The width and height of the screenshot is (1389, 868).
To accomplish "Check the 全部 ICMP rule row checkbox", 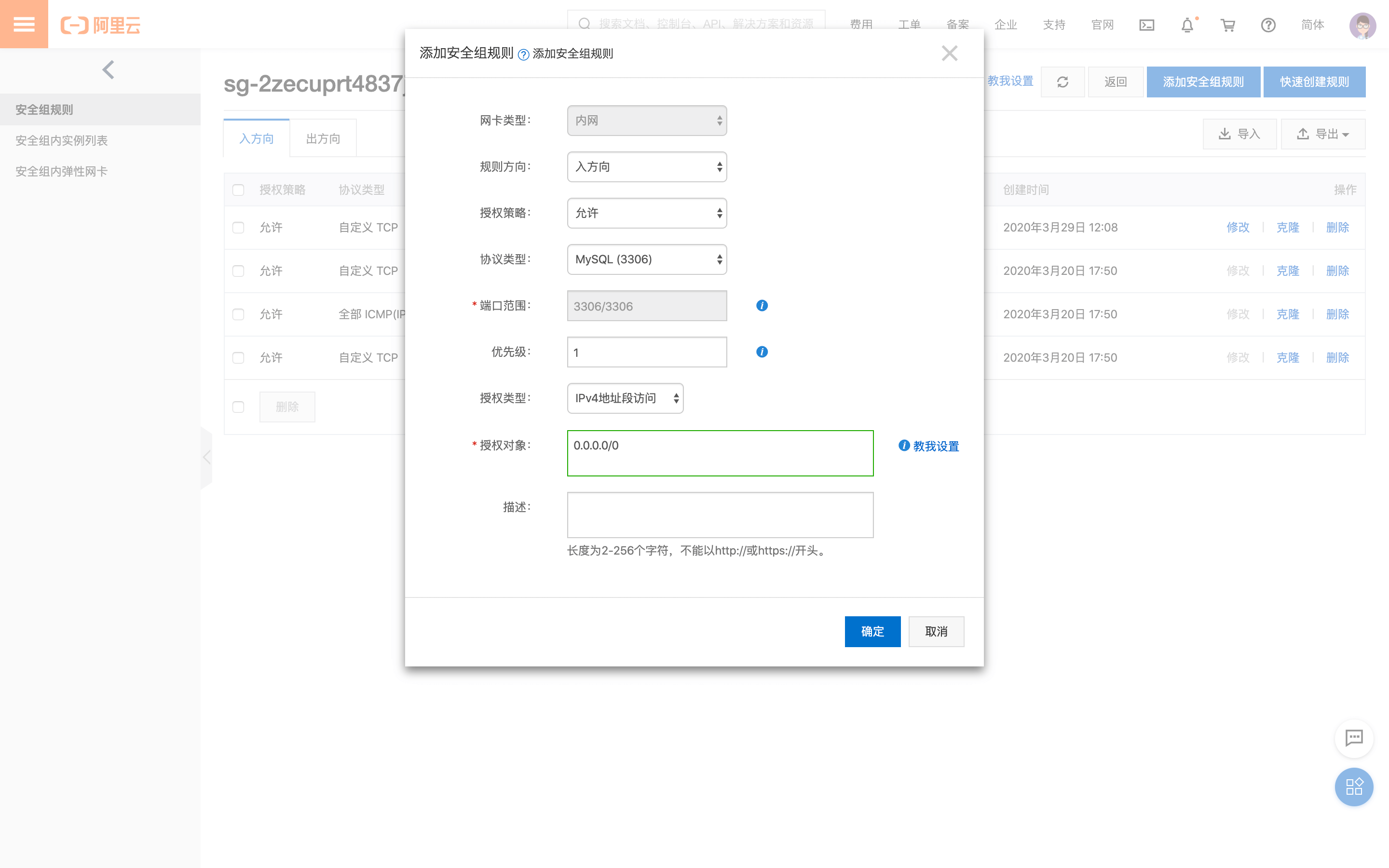I will tap(238, 314).
